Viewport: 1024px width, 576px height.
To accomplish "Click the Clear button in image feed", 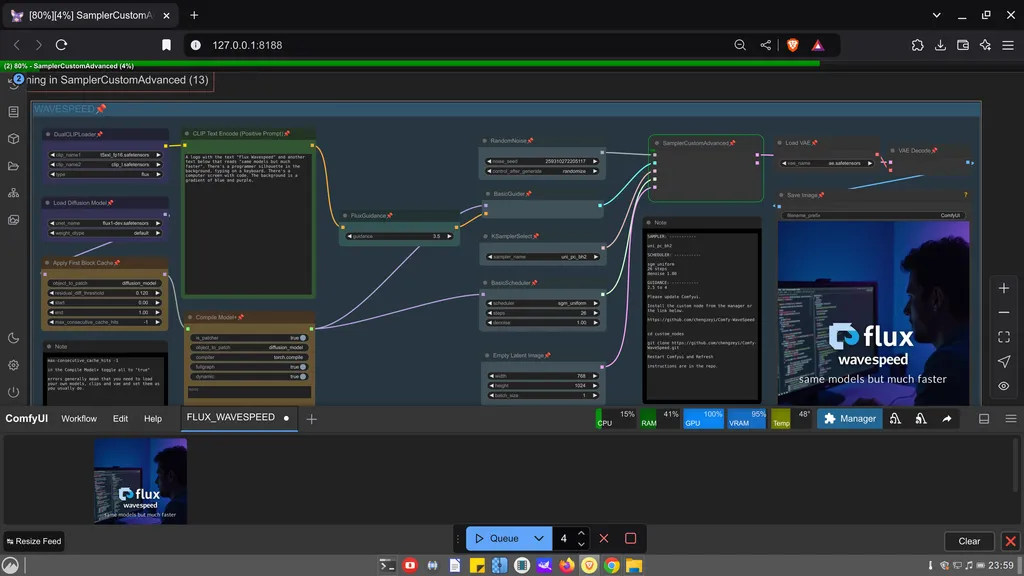I will (969, 541).
